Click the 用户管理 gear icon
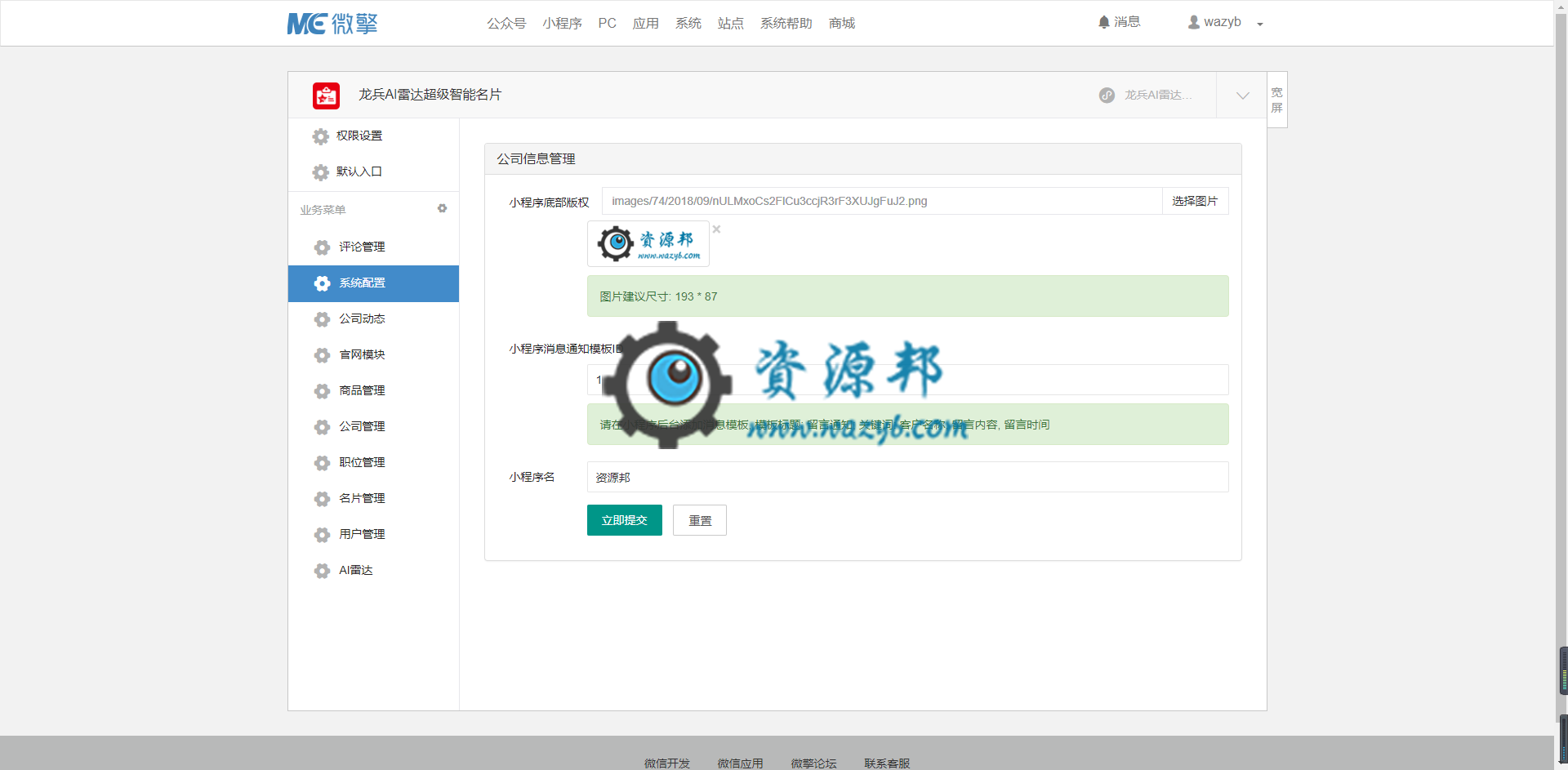Viewport: 1568px width, 770px height. click(323, 535)
